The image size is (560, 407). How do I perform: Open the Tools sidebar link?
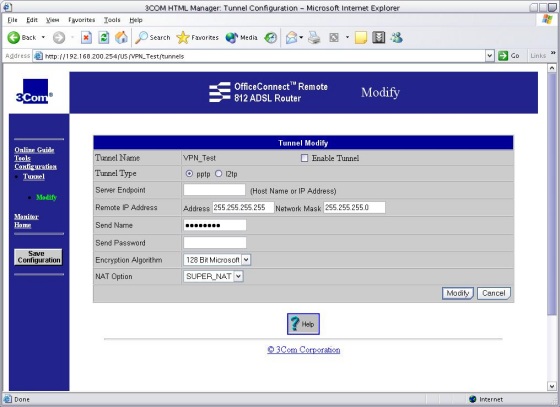pos(22,158)
